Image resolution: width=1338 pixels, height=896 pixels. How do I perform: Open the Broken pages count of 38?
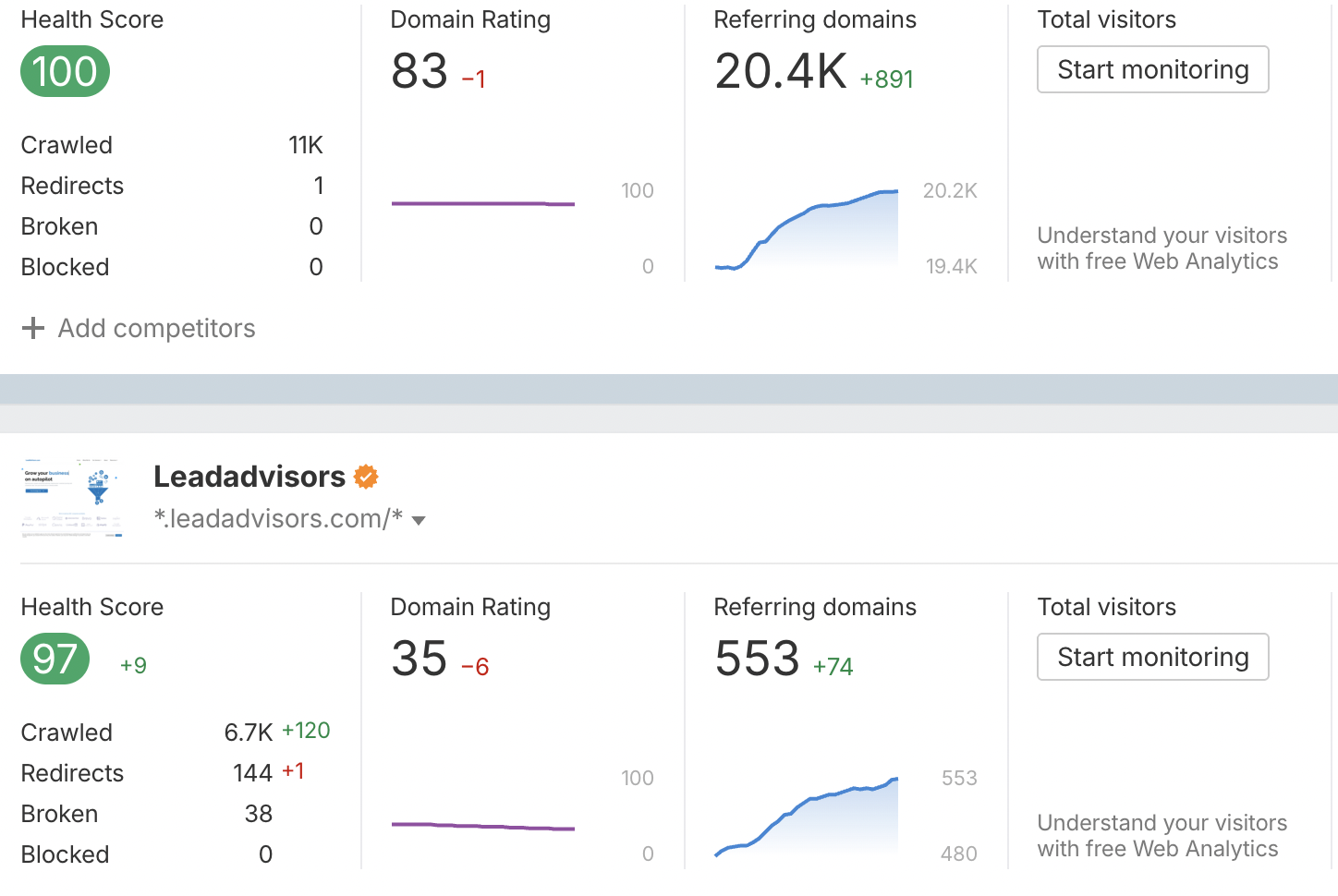pos(259,814)
